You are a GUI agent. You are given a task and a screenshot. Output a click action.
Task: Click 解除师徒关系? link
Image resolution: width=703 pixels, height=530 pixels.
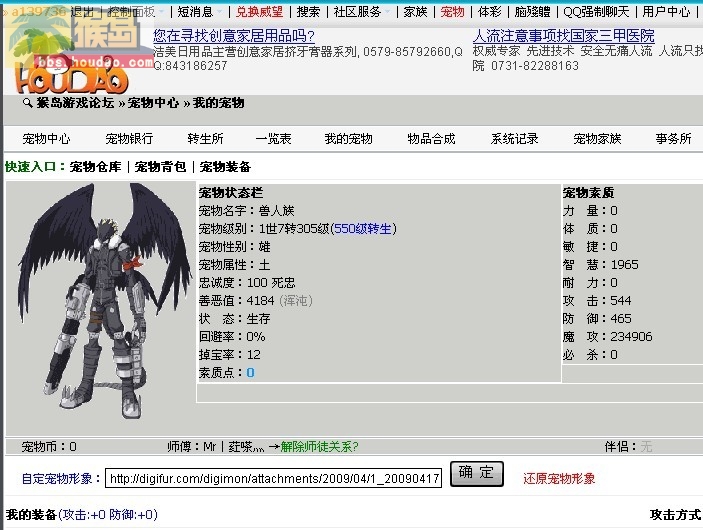pyautogui.click(x=319, y=447)
